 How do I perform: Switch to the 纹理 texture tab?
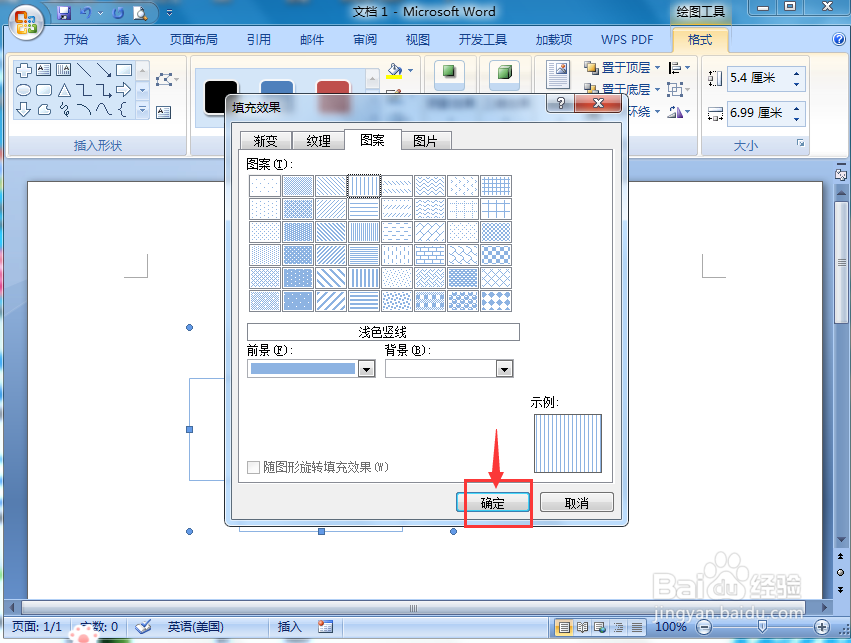pyautogui.click(x=318, y=141)
